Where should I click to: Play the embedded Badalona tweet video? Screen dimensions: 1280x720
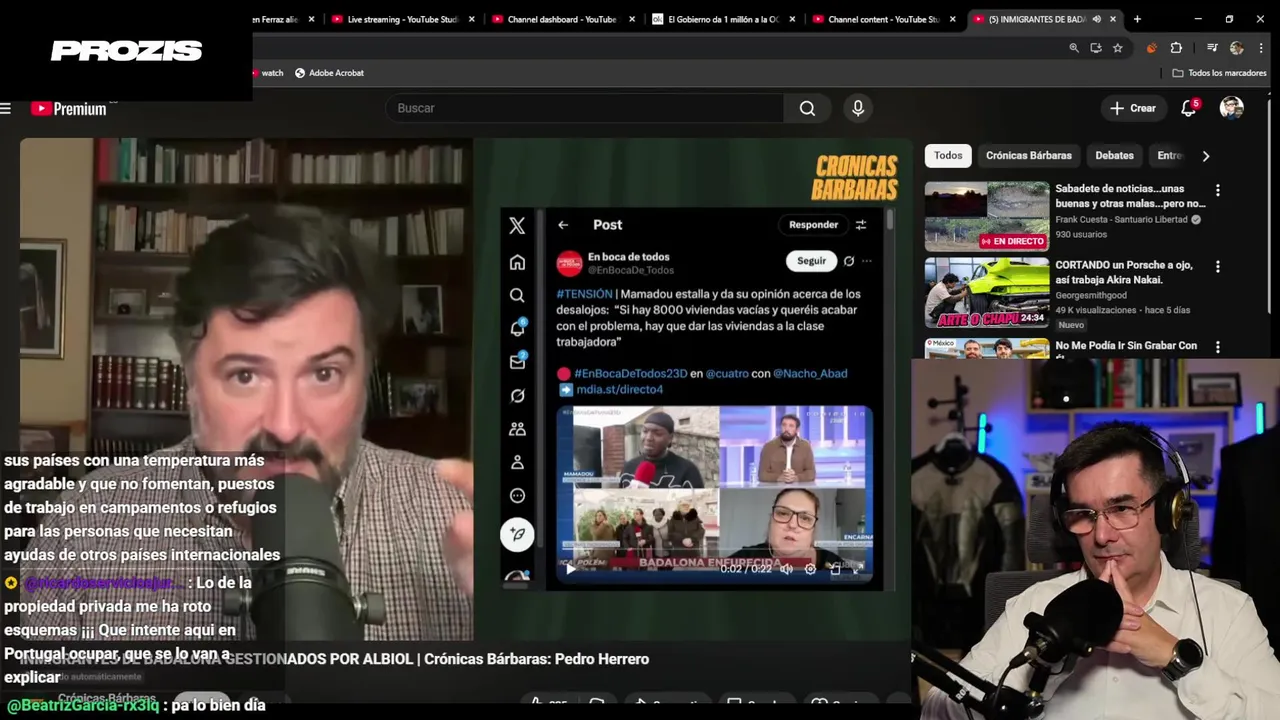(x=570, y=569)
